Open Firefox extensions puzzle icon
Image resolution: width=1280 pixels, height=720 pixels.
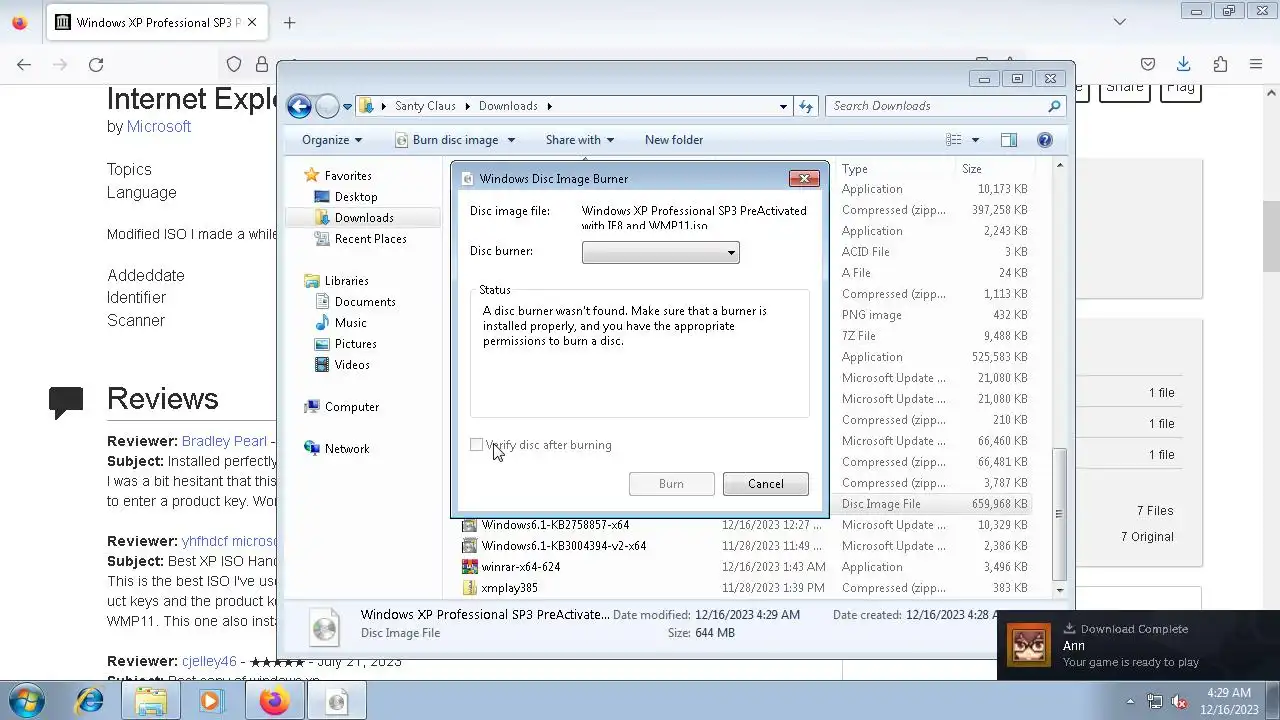[x=1220, y=64]
